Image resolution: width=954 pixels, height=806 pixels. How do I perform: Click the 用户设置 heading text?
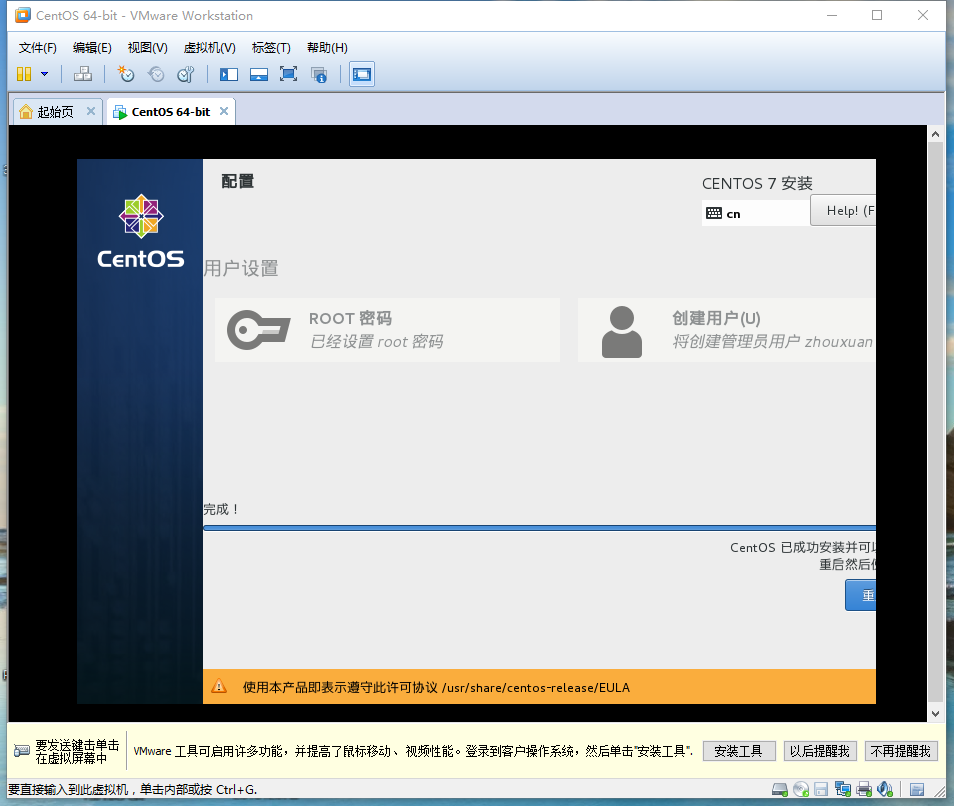click(x=241, y=268)
